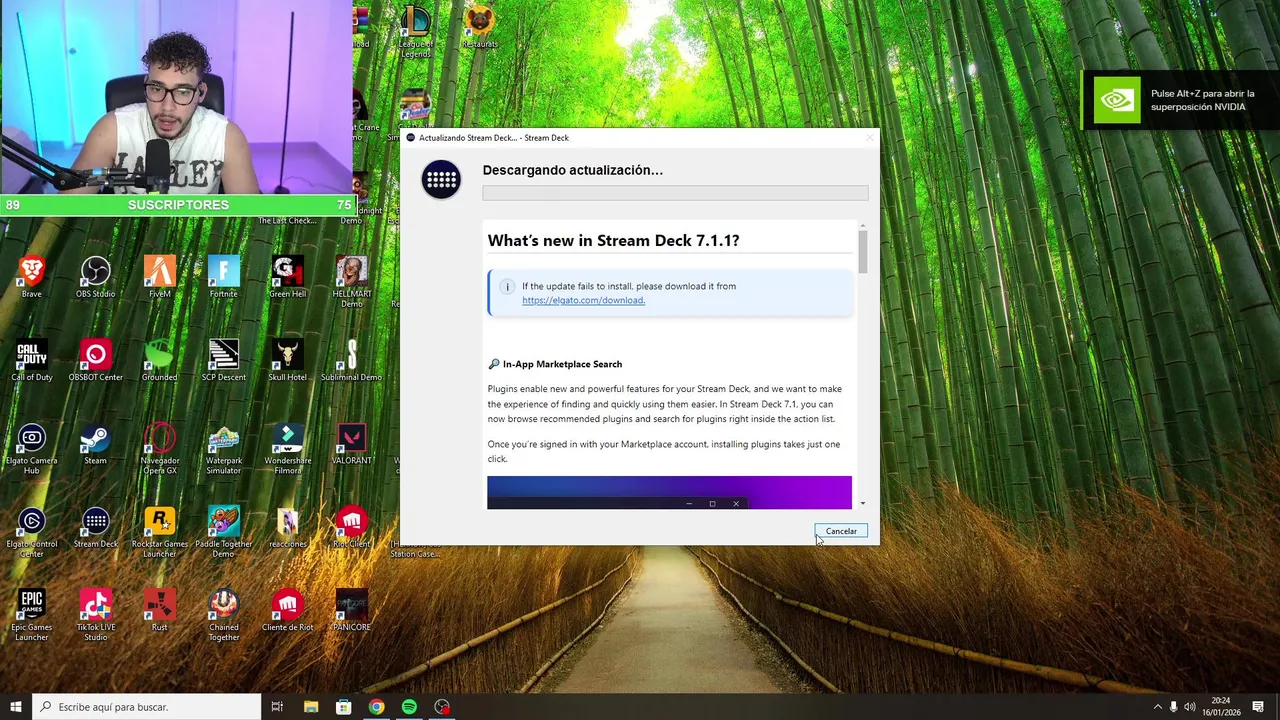Expand hidden system tray icons

coord(1158,707)
